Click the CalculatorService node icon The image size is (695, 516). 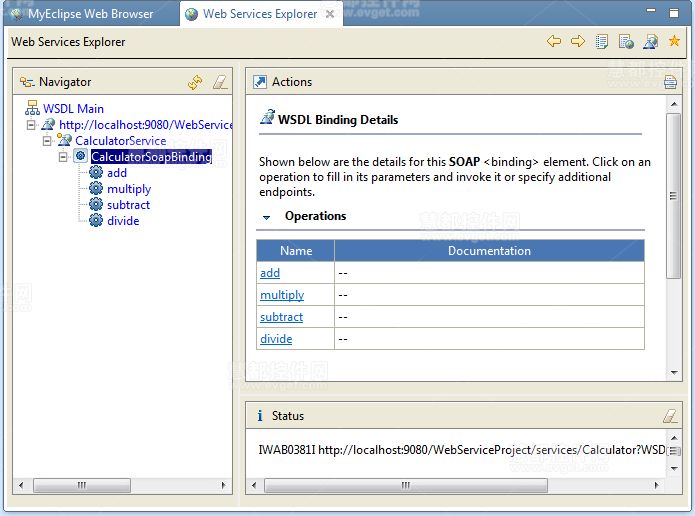(x=64, y=140)
